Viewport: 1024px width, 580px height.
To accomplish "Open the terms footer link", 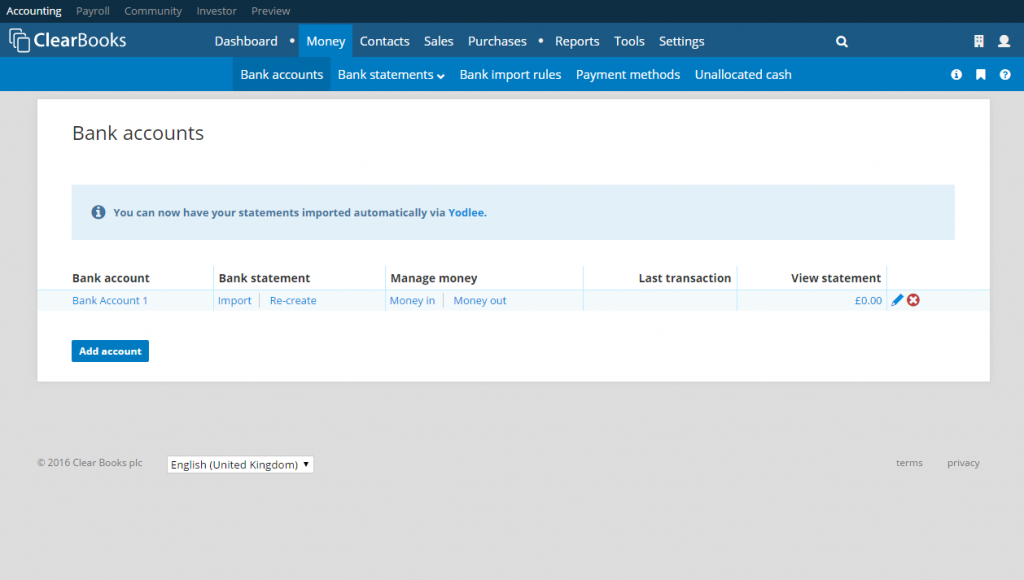I will [x=909, y=463].
